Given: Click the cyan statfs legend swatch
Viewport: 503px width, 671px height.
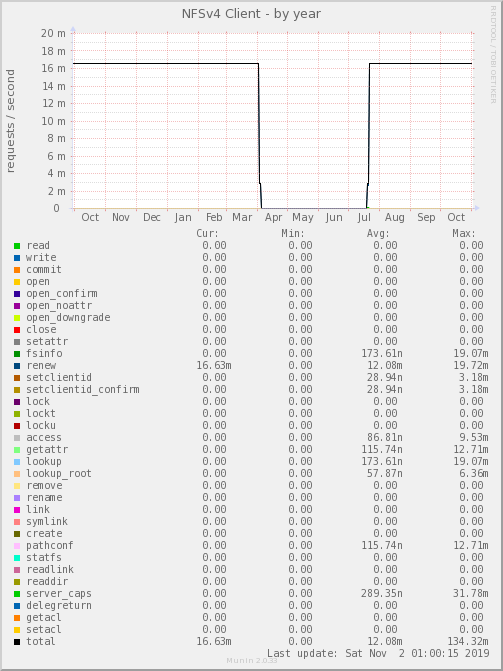Looking at the screenshot, I should (x=17, y=558).
